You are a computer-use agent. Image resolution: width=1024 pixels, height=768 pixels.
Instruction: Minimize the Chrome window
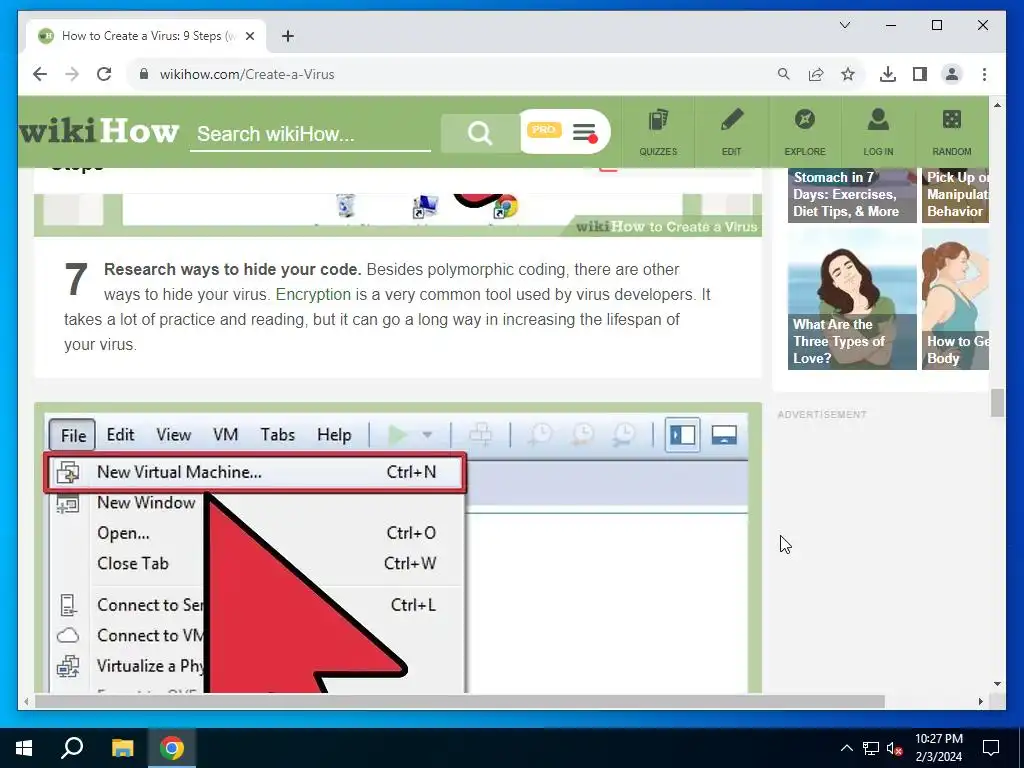click(891, 25)
